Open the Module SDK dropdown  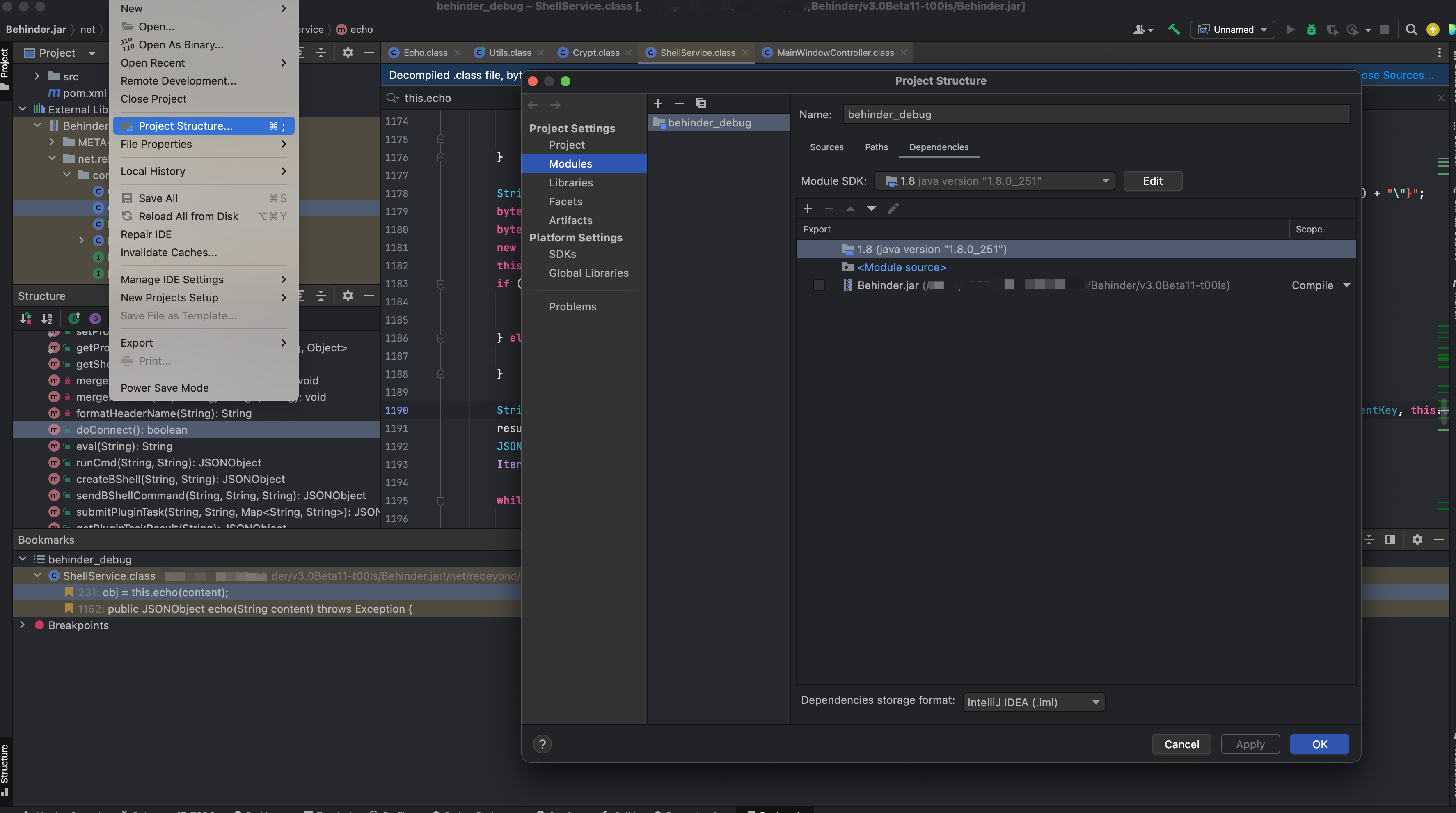click(994, 181)
